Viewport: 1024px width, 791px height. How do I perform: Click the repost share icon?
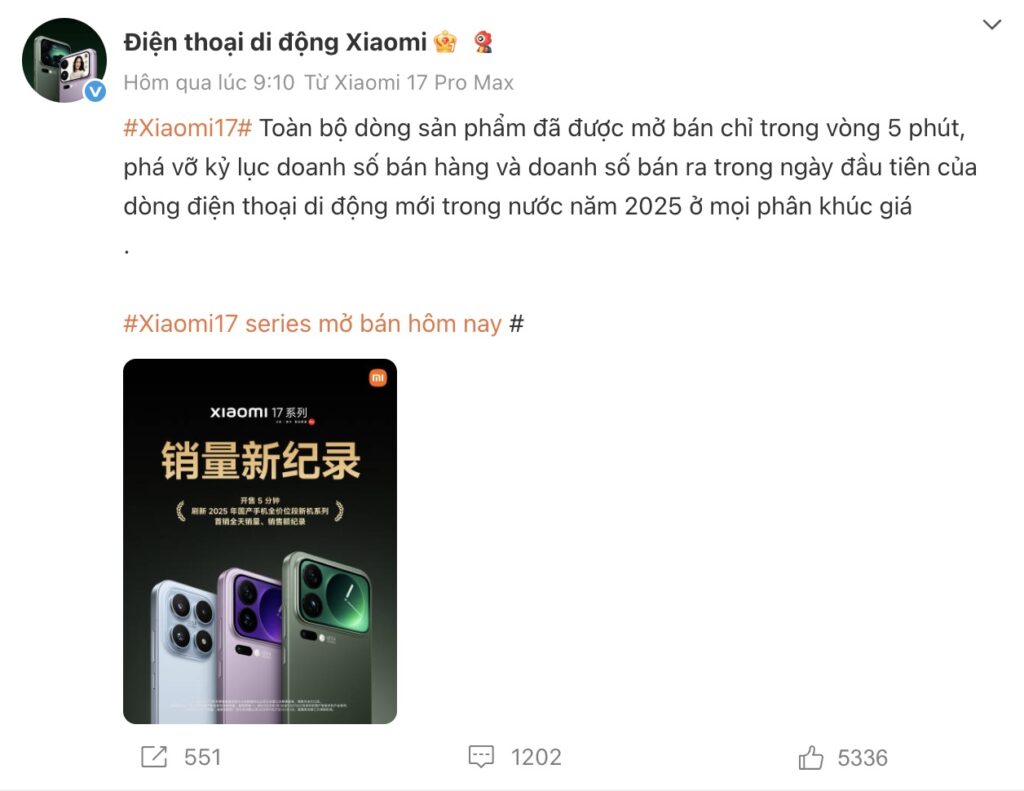click(x=154, y=757)
